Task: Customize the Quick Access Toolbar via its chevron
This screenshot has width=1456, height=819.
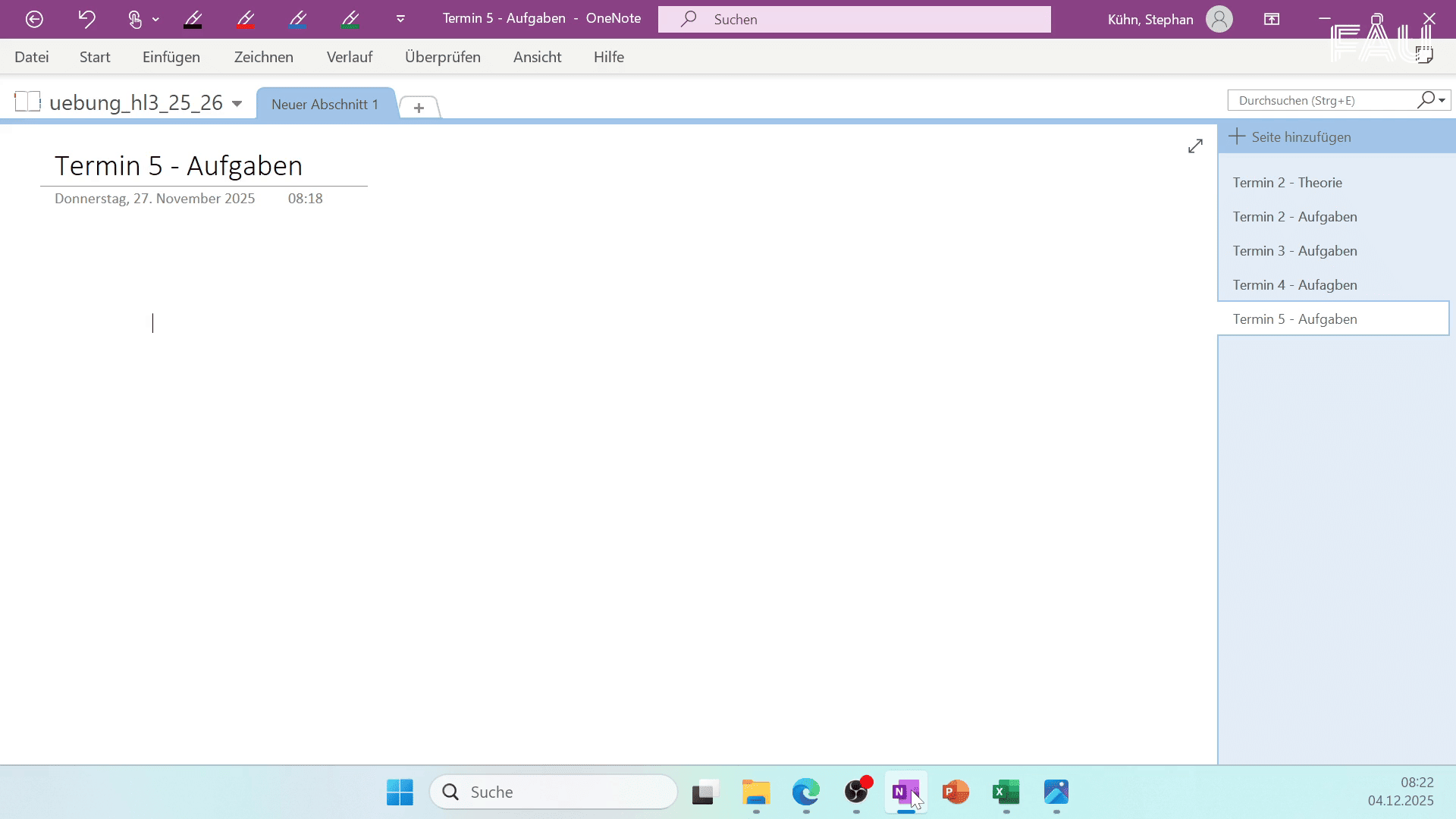Action: (400, 19)
